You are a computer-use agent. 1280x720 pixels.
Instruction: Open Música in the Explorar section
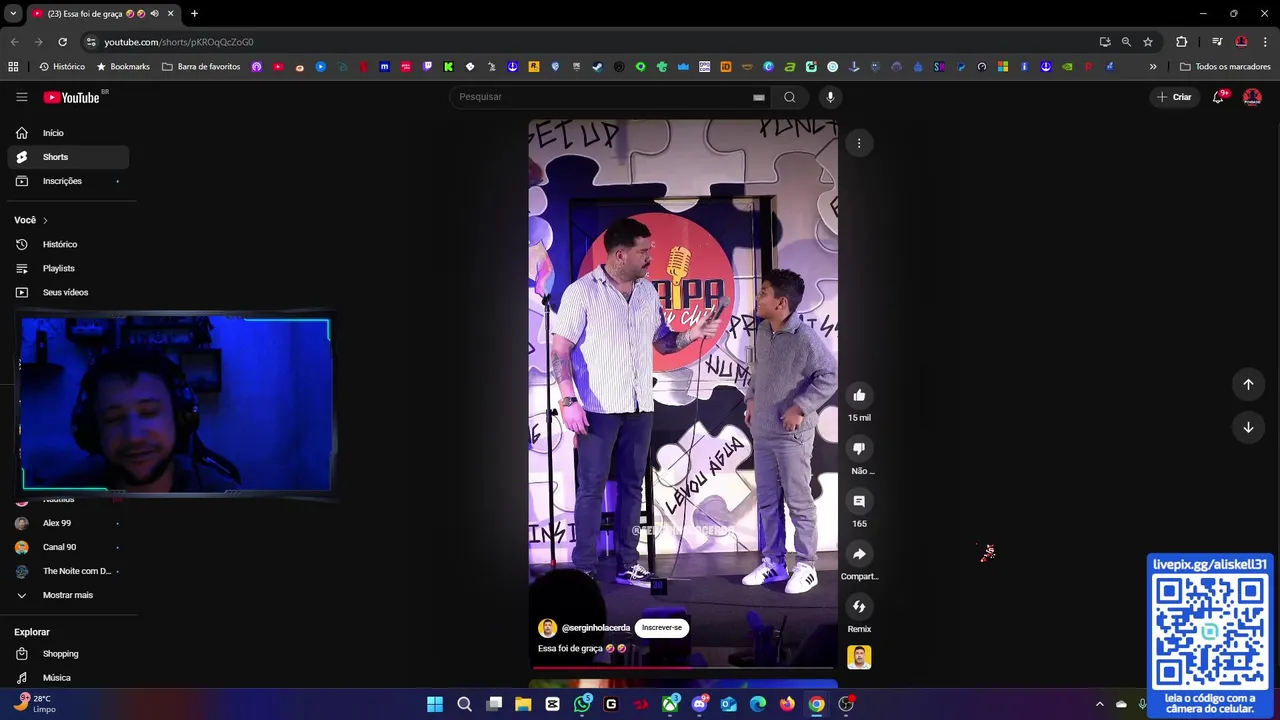68,678
